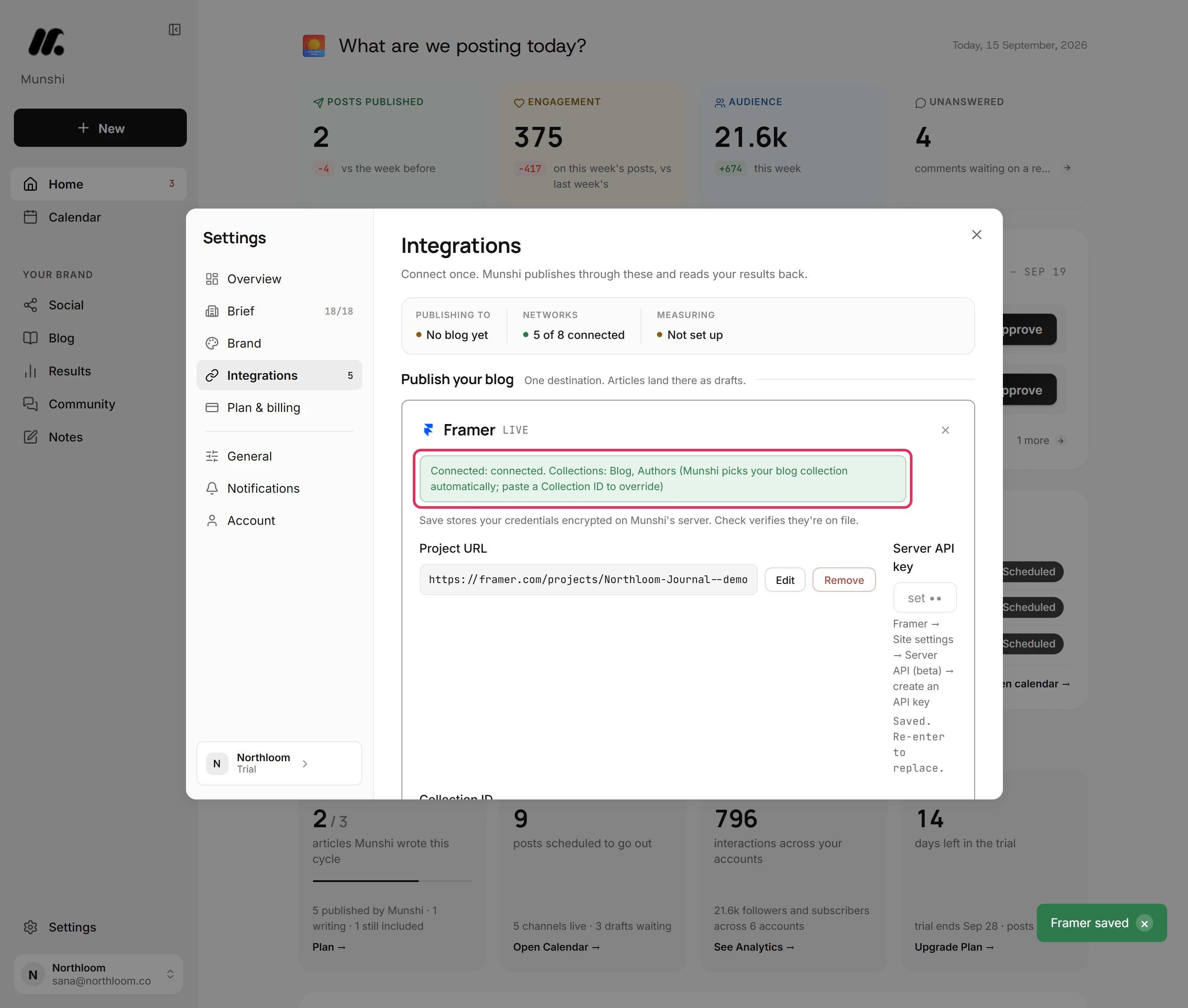Select Overview in Settings

coord(279,279)
